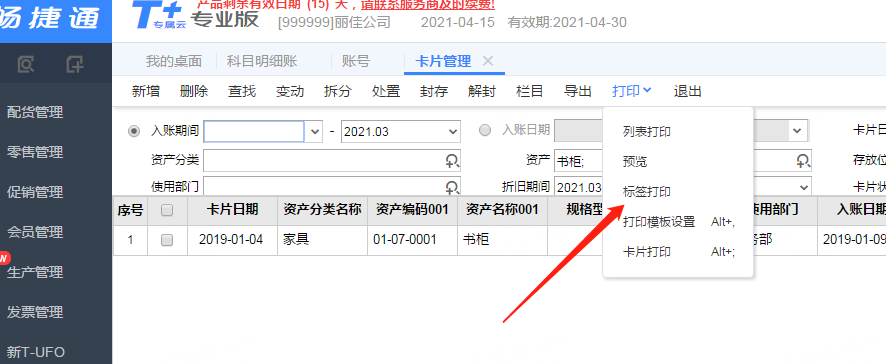Click the 导出 toolbar button
Image resolution: width=886 pixels, height=364 pixels.
pyautogui.click(x=578, y=91)
